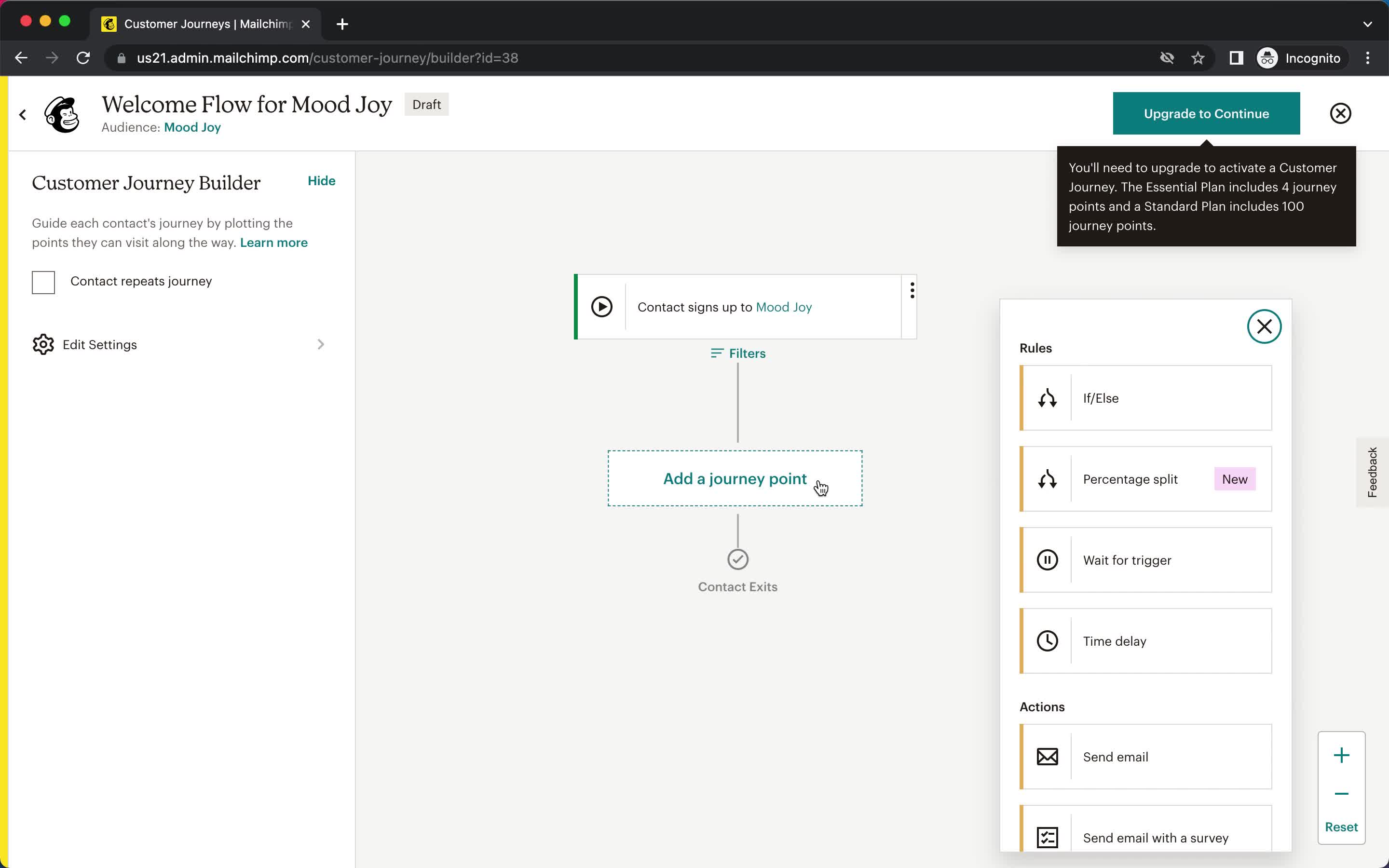Image resolution: width=1389 pixels, height=868 pixels.
Task: Open the Customer Journeys tab
Action: pos(206,22)
